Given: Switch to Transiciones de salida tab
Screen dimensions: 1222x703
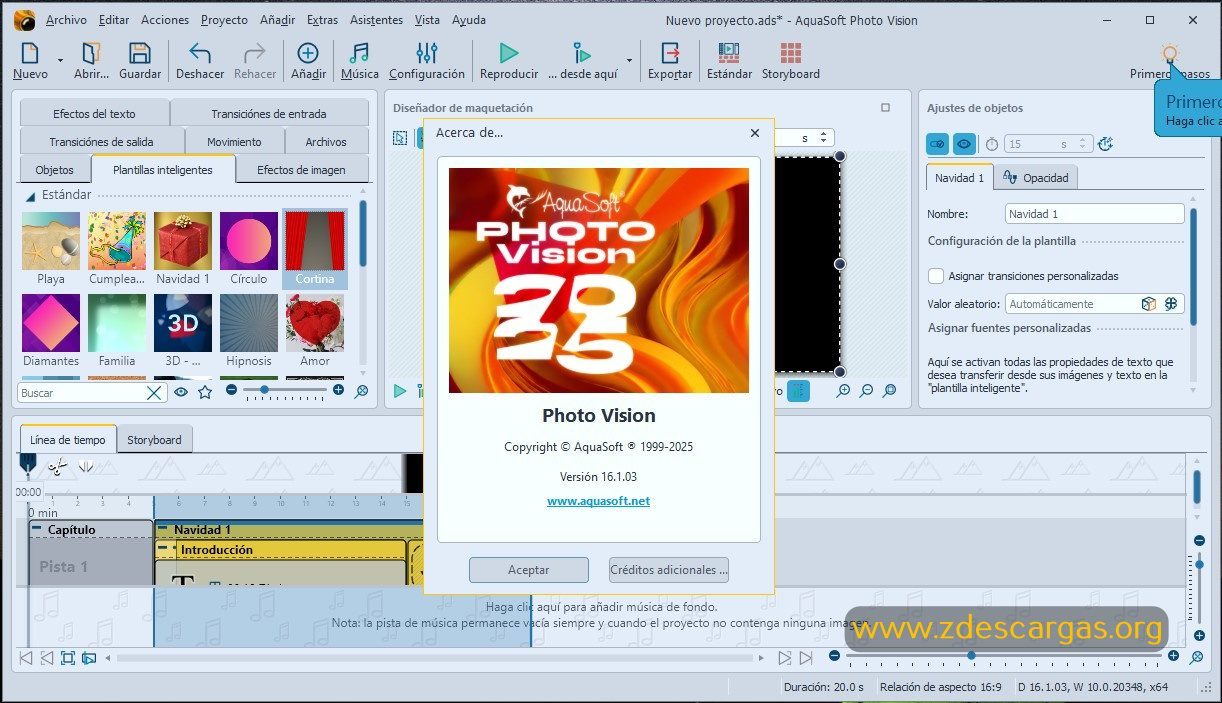Looking at the screenshot, I should pyautogui.click(x=101, y=141).
